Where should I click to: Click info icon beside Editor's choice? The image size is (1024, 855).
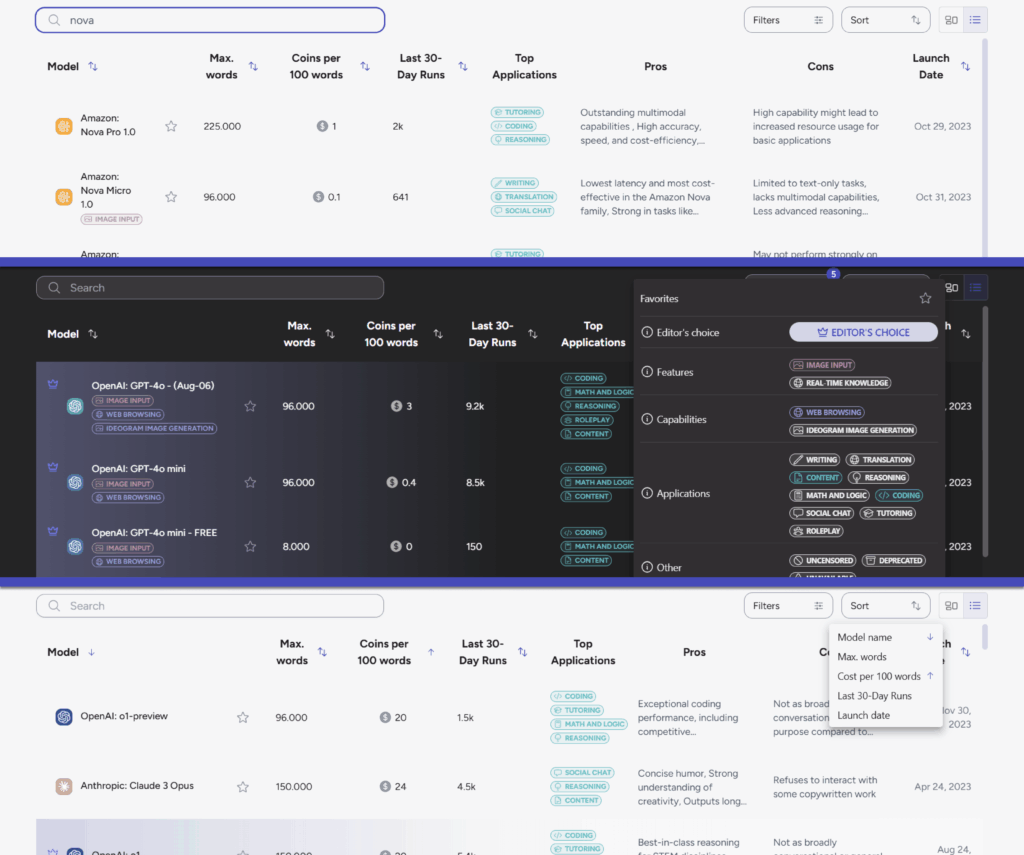(647, 332)
